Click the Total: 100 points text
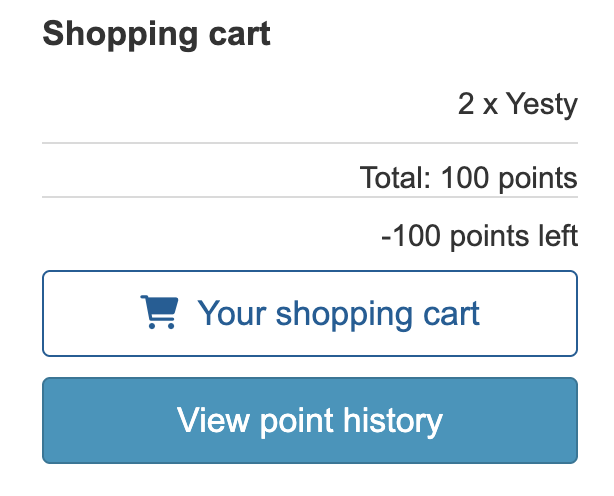This screenshot has height=496, width=614. [x=468, y=179]
